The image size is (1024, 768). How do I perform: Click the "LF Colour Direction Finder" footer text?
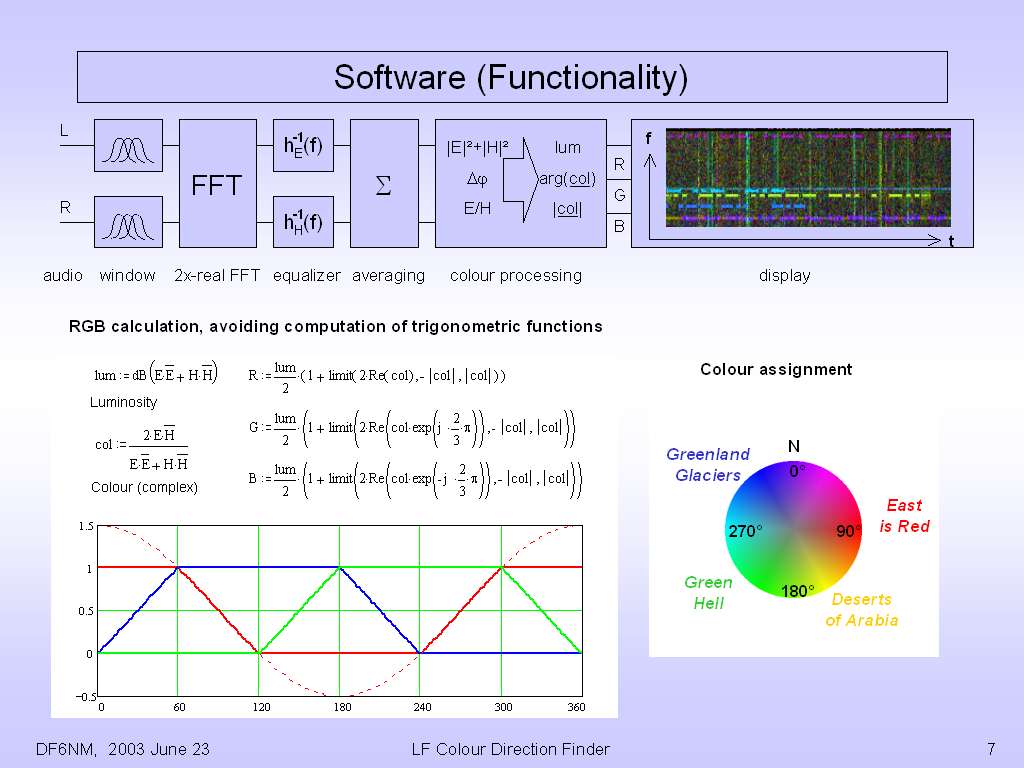point(510,749)
